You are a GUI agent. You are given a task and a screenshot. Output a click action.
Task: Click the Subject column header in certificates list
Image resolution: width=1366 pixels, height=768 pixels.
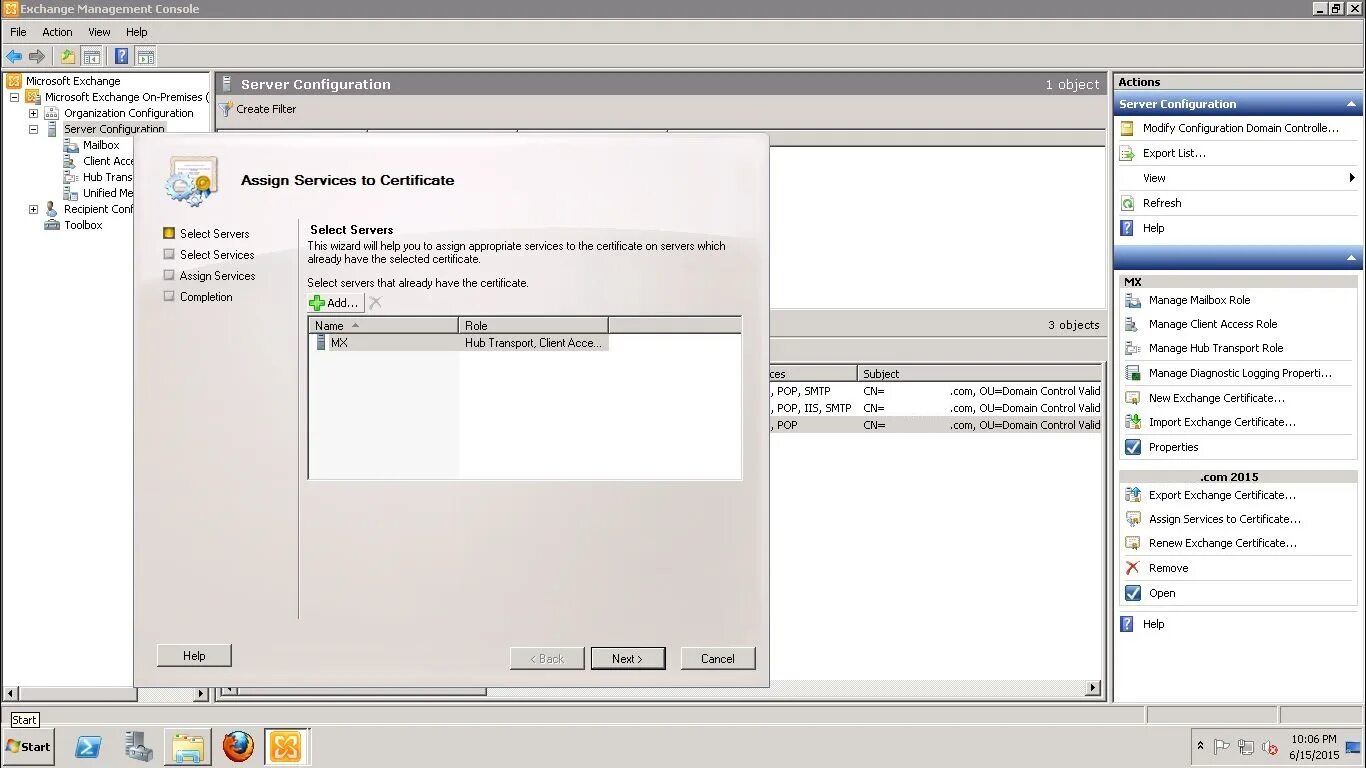click(x=980, y=373)
